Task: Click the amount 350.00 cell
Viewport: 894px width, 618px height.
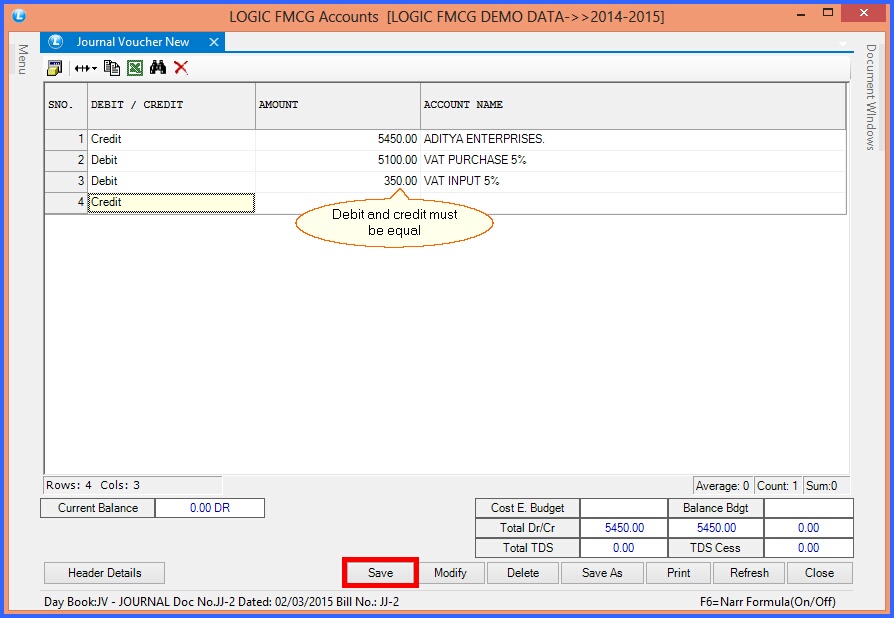Action: (x=338, y=181)
